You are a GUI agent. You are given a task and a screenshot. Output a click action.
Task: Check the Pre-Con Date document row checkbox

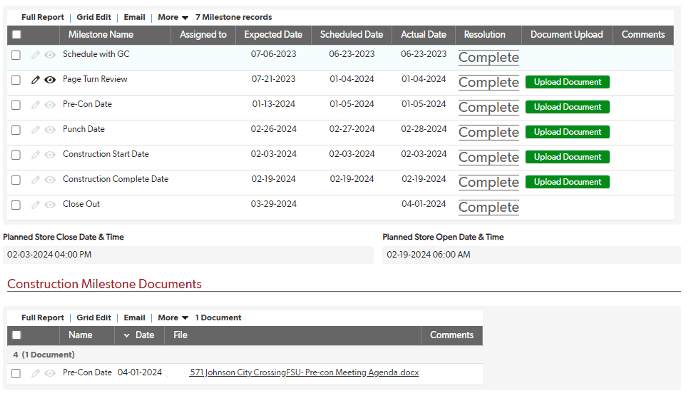[x=16, y=373]
